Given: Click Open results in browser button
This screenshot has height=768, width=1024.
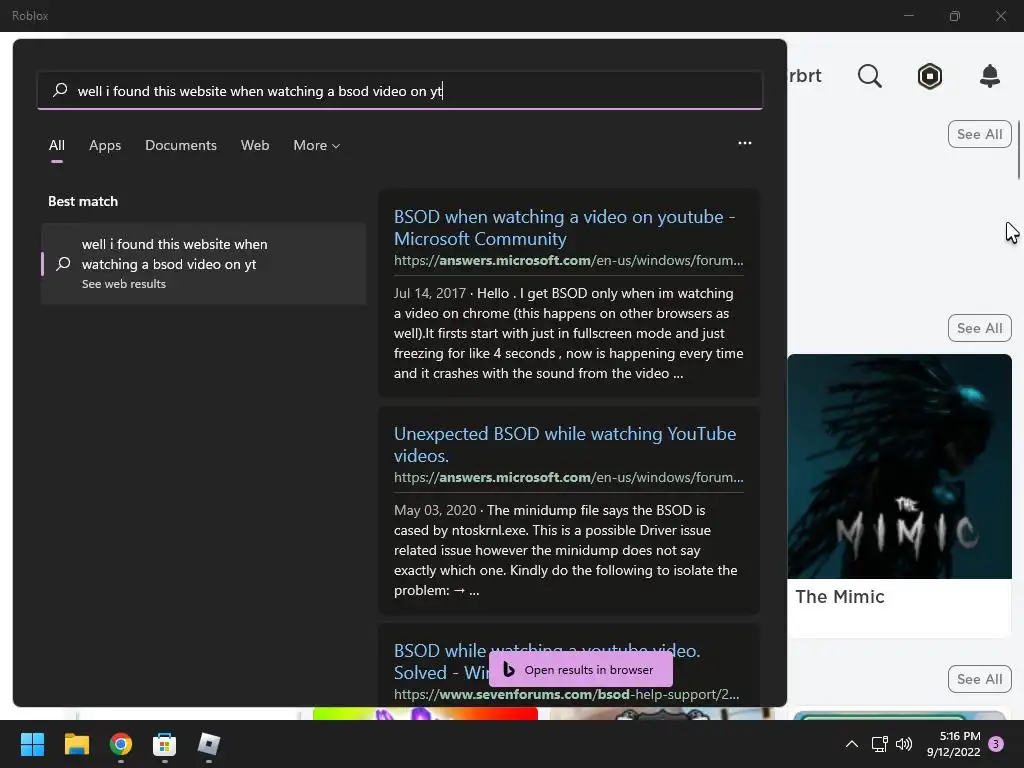Looking at the screenshot, I should [581, 669].
